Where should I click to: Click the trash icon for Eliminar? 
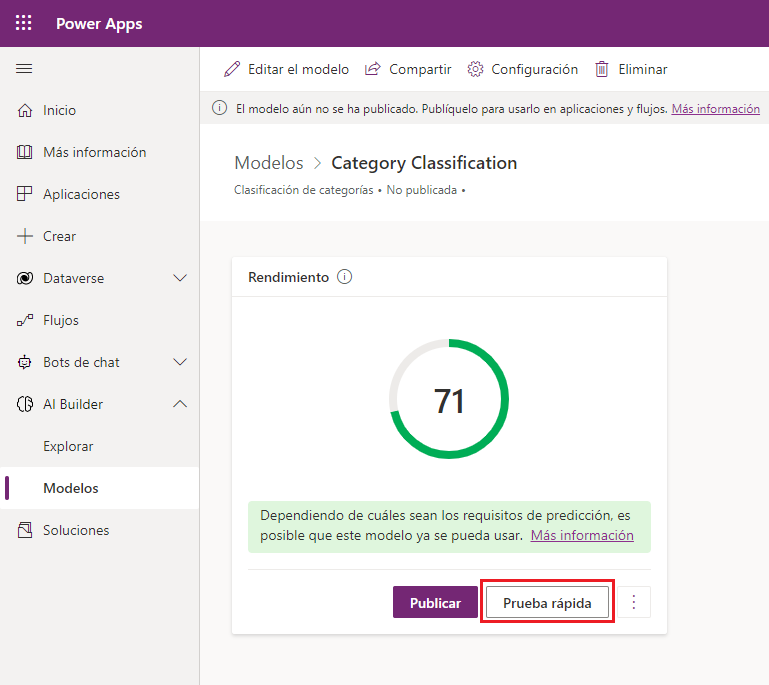(x=602, y=69)
